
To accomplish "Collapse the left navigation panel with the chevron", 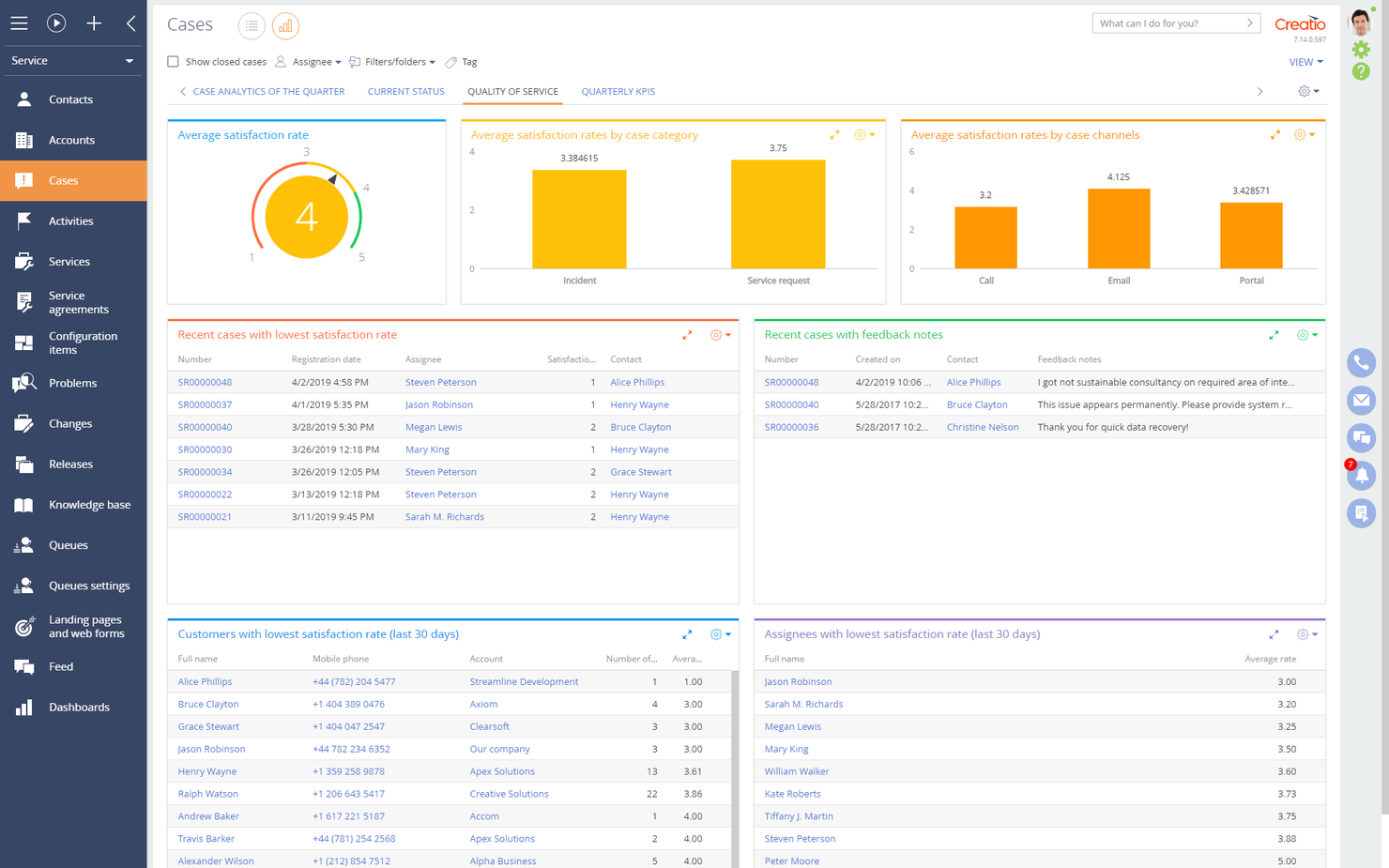I will 131,23.
